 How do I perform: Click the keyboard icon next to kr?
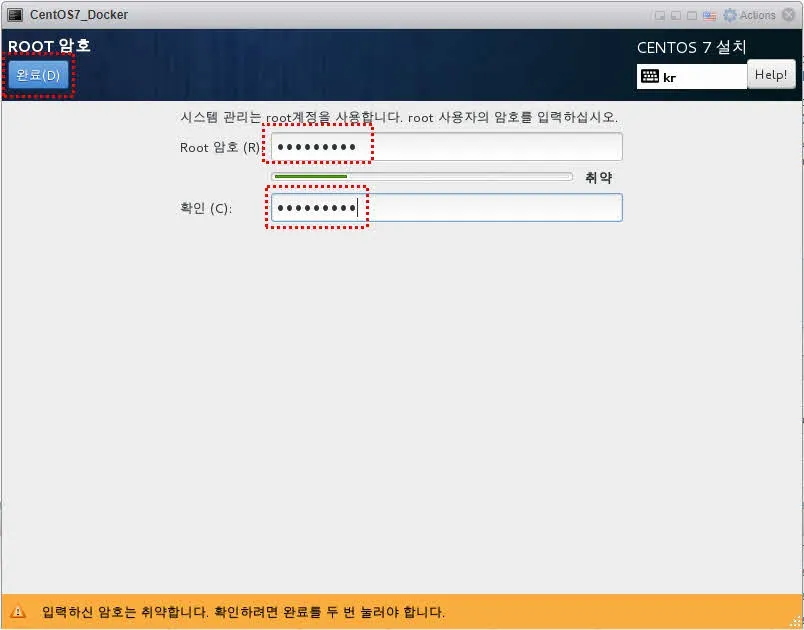[650, 76]
